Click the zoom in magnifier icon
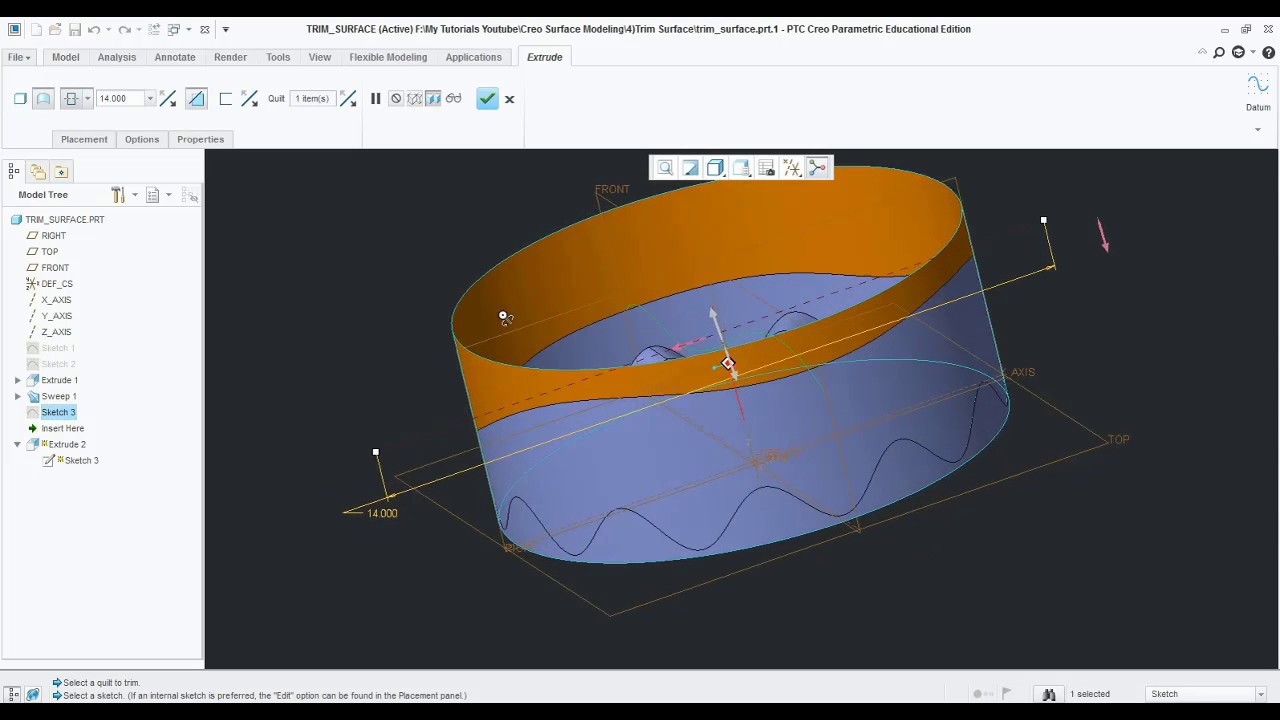Viewport: 1280px width, 720px height. point(665,167)
